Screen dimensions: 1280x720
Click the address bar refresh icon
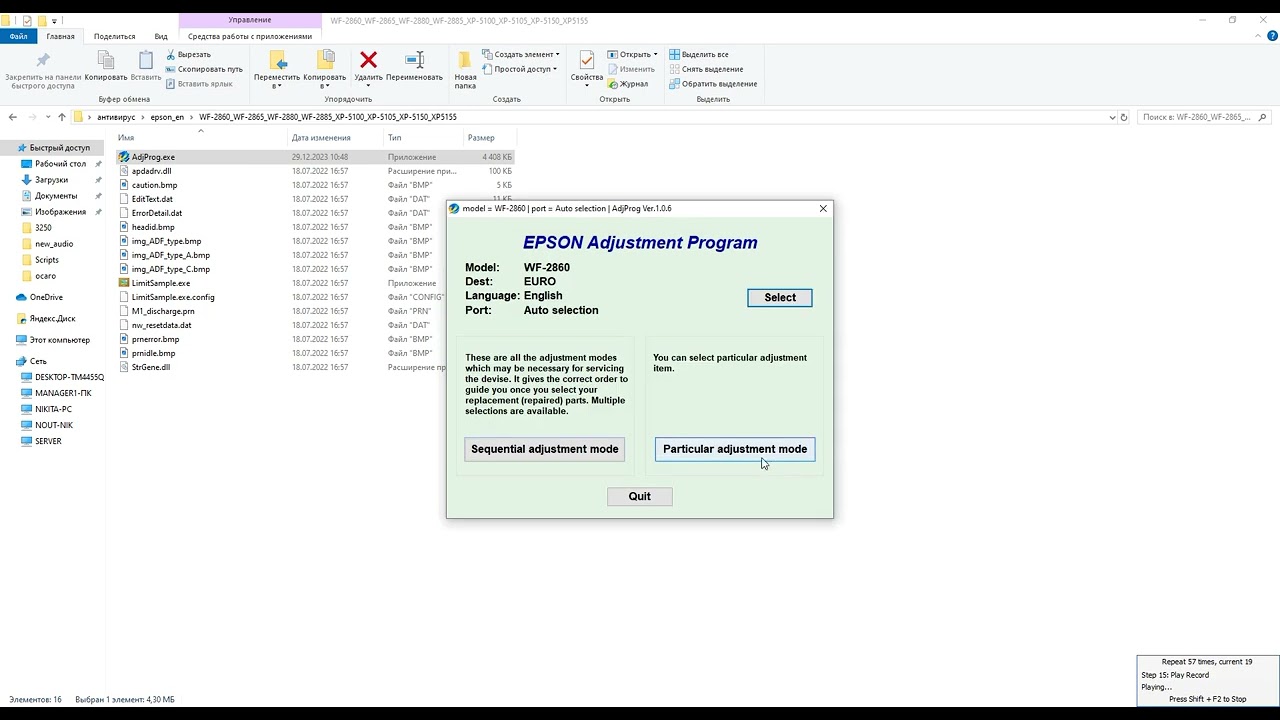coord(1124,117)
